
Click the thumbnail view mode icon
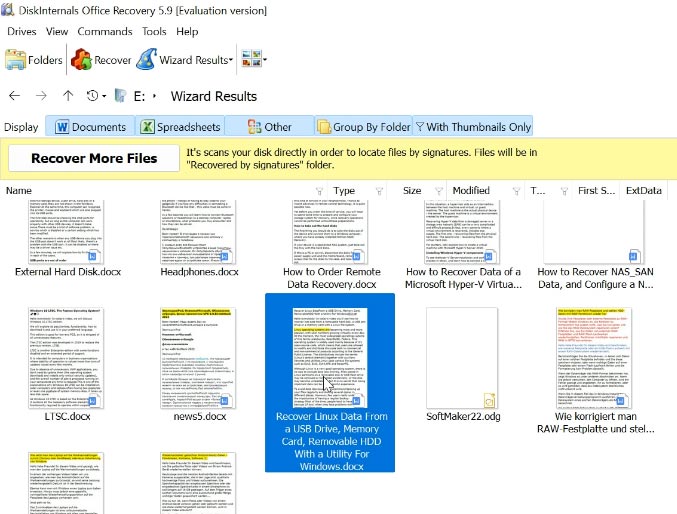pyautogui.click(x=251, y=59)
